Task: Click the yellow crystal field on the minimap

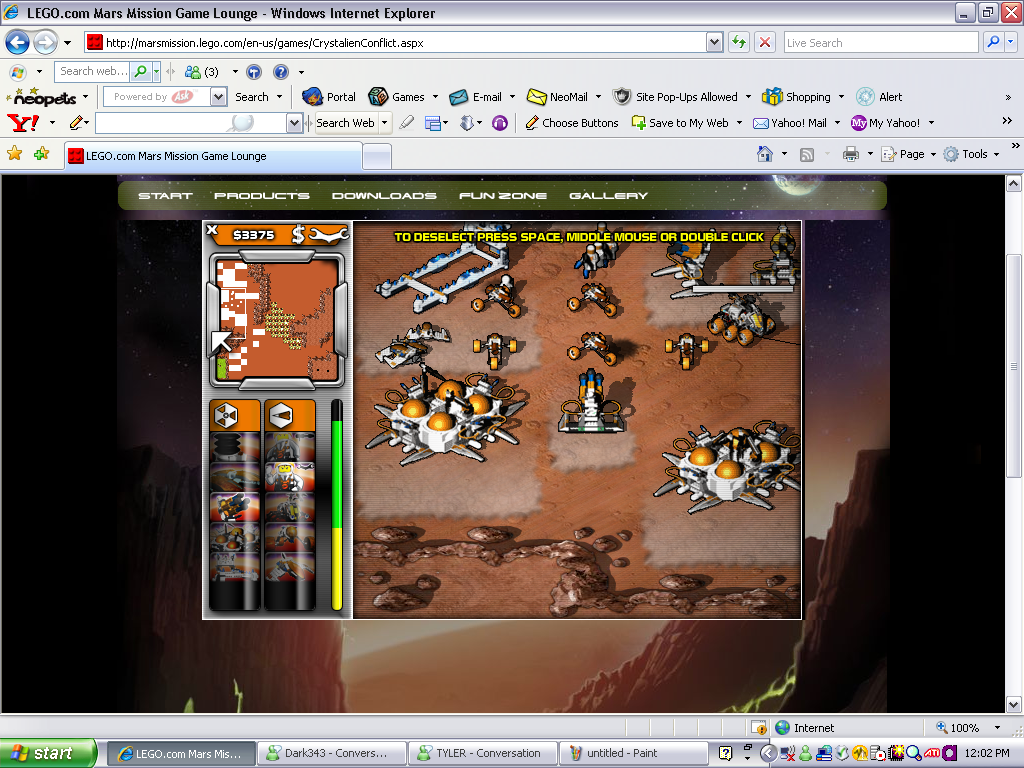Action: pos(283,325)
